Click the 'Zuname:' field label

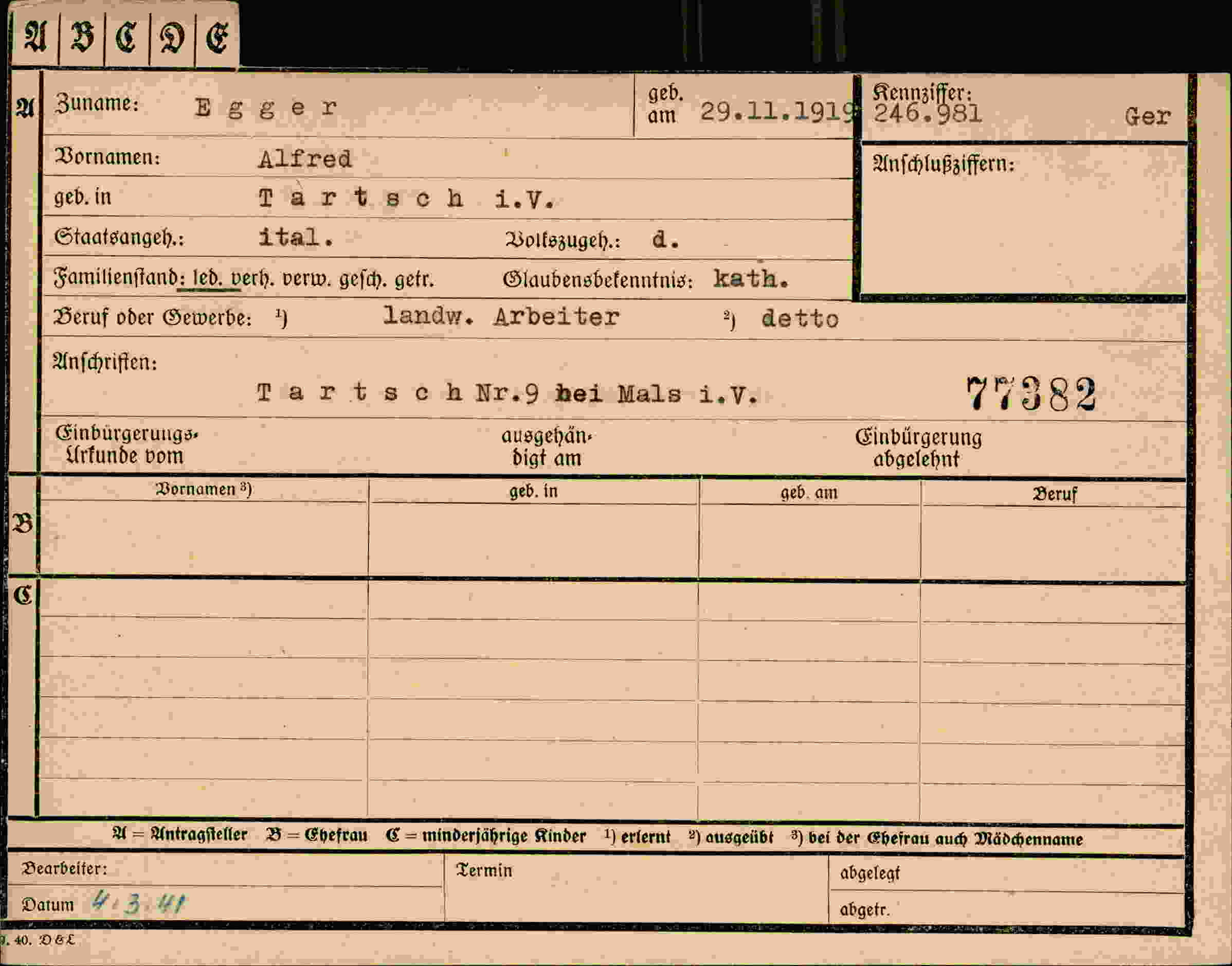[x=97, y=103]
